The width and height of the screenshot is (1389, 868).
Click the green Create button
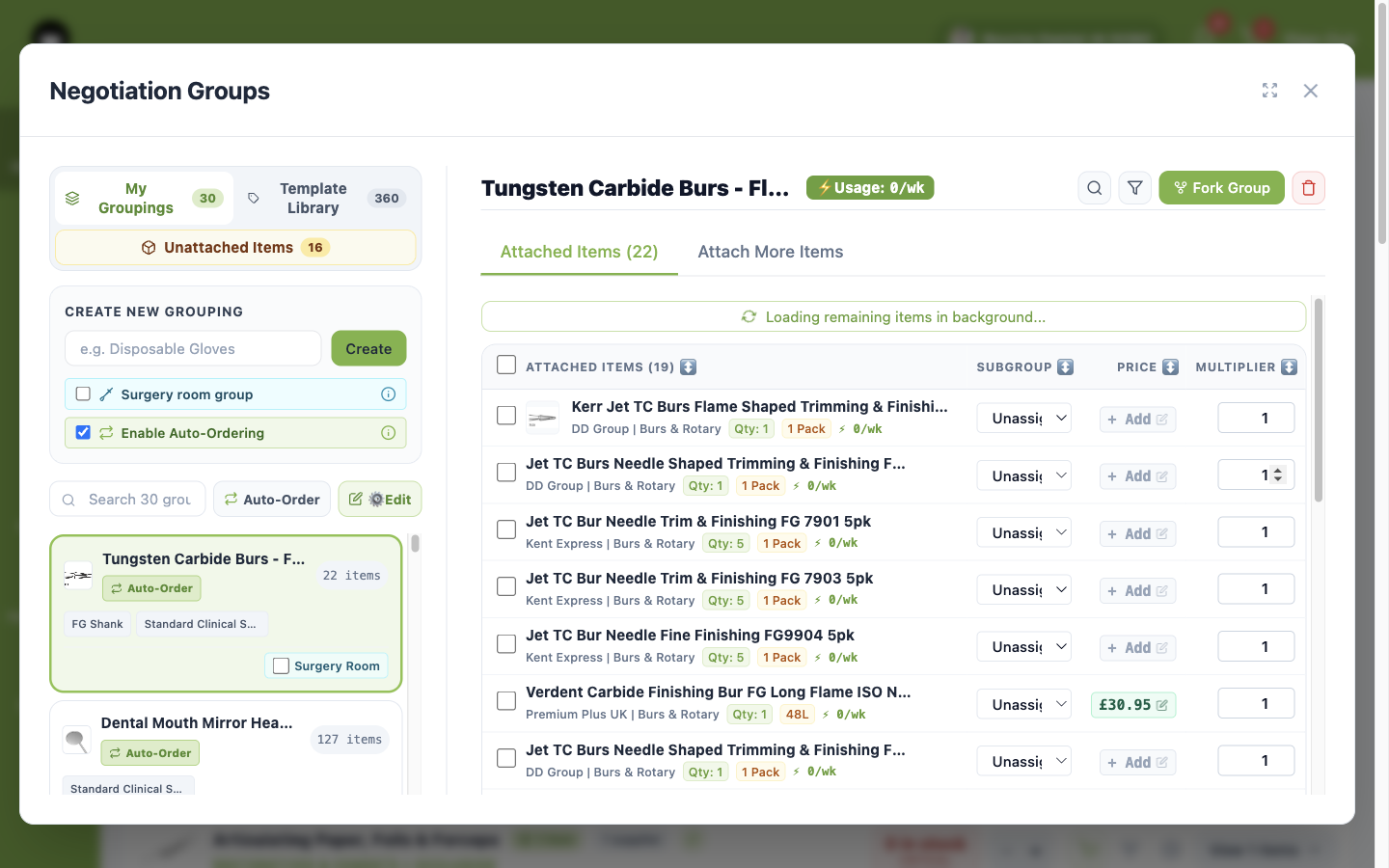tap(368, 348)
